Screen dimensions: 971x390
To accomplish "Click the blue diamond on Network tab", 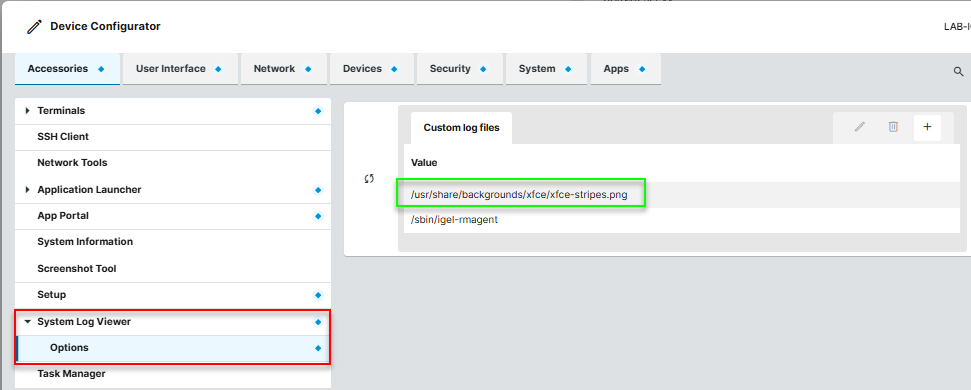I will pyautogui.click(x=308, y=69).
